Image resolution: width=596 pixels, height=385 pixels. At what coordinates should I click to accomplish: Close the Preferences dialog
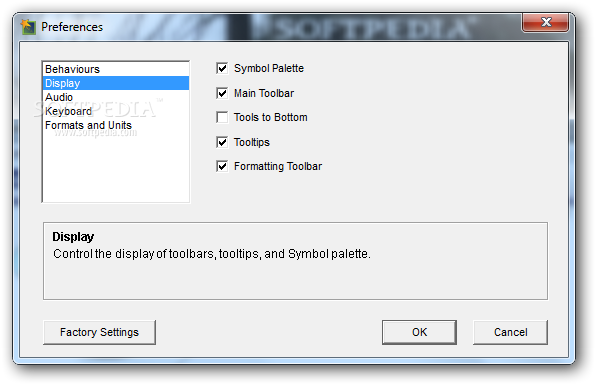(x=545, y=22)
